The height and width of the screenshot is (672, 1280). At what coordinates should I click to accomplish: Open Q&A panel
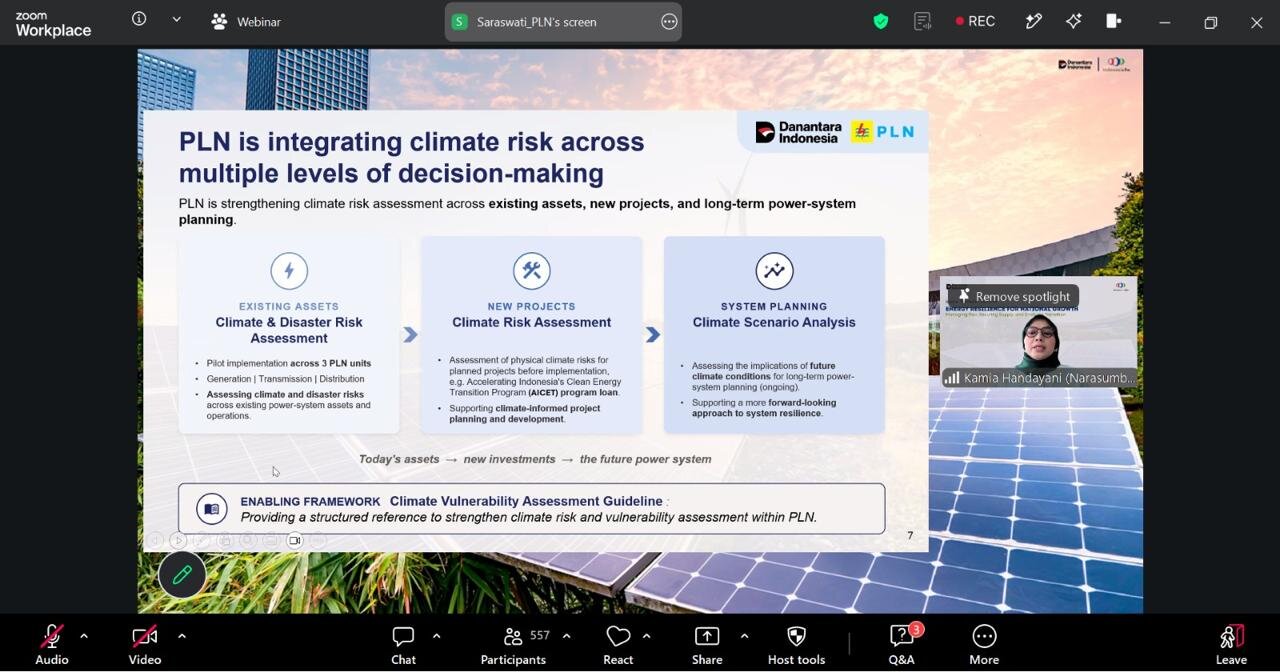902,645
